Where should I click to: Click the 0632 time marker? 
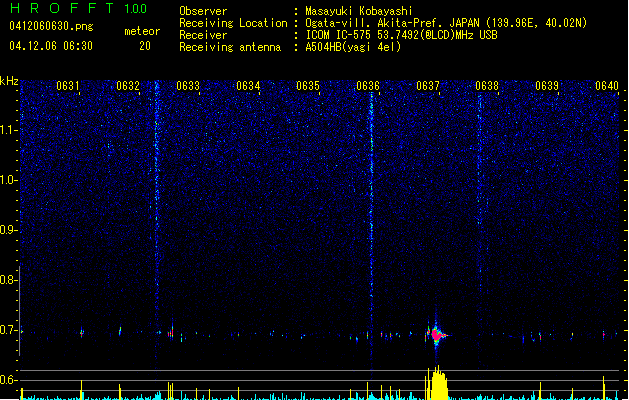coord(128,85)
